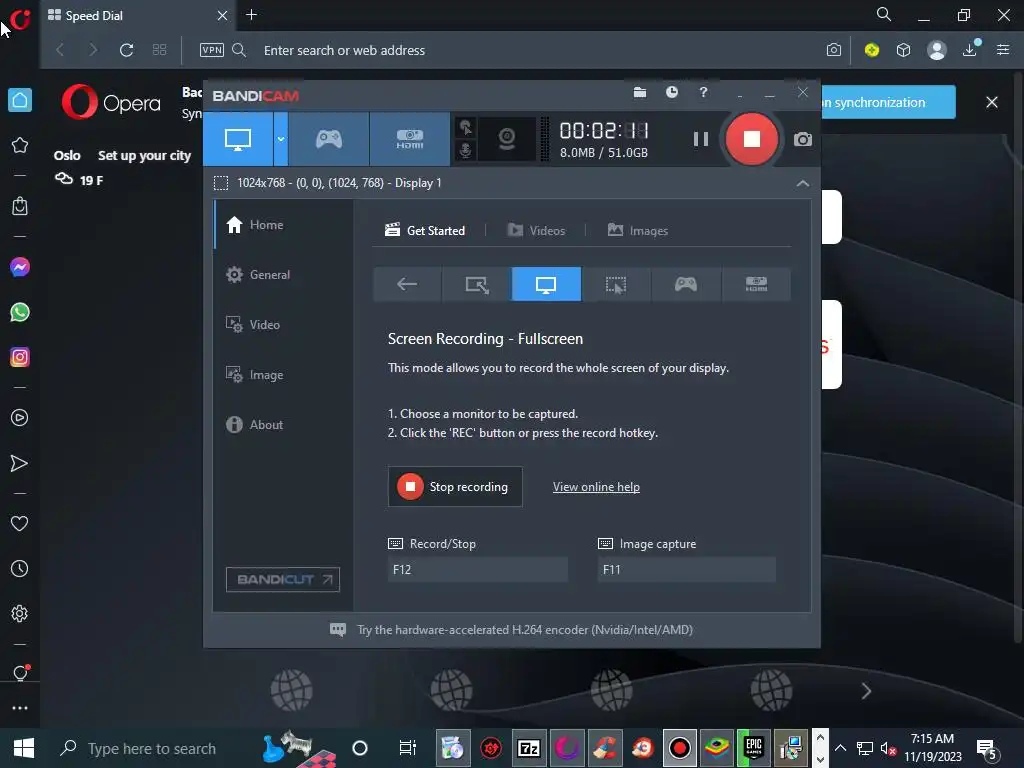Open Opera snapshot camera icon
Screen dimensions: 1024x768
(x=834, y=50)
